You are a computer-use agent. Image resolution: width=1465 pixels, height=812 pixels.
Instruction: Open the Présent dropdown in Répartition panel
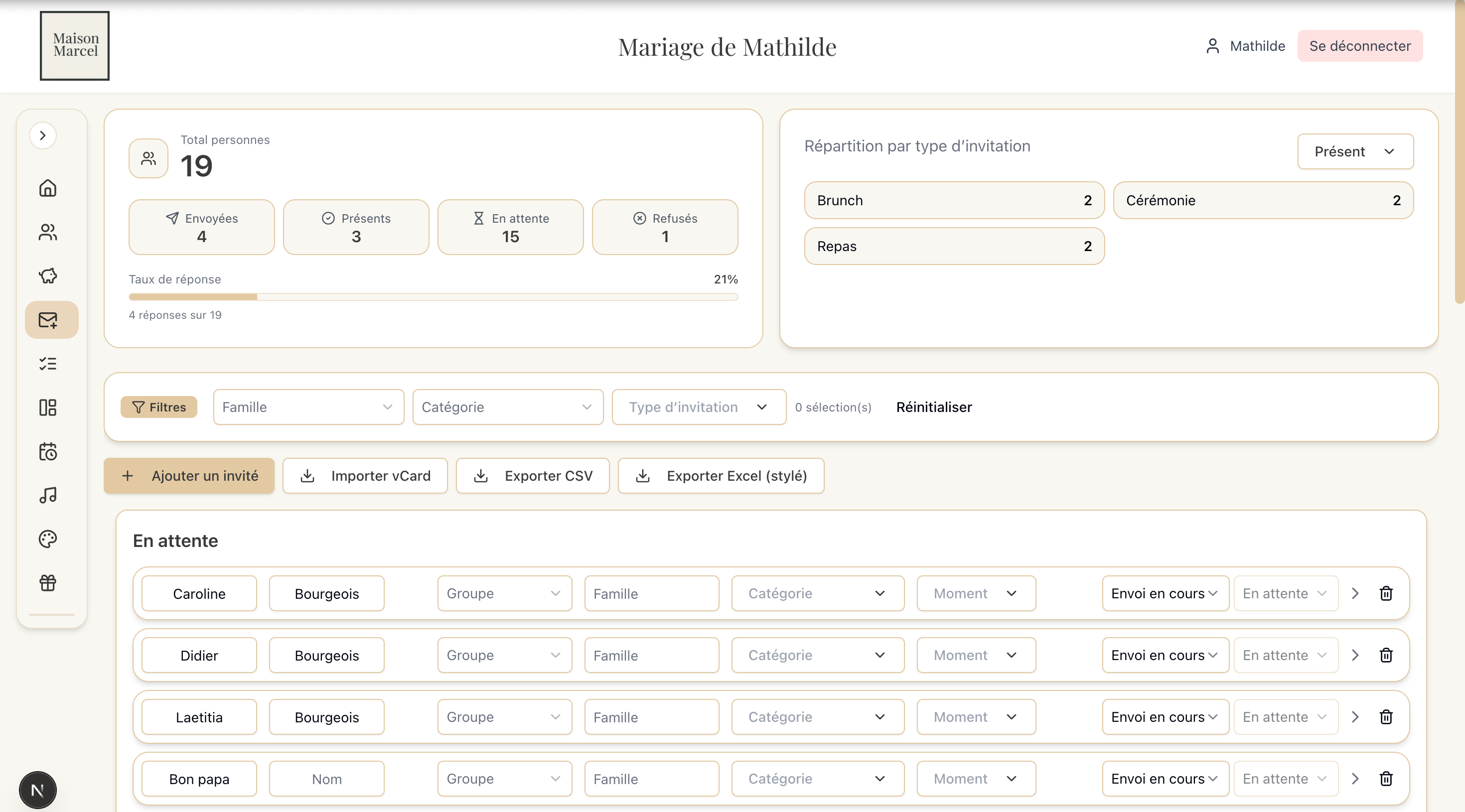(x=1355, y=151)
